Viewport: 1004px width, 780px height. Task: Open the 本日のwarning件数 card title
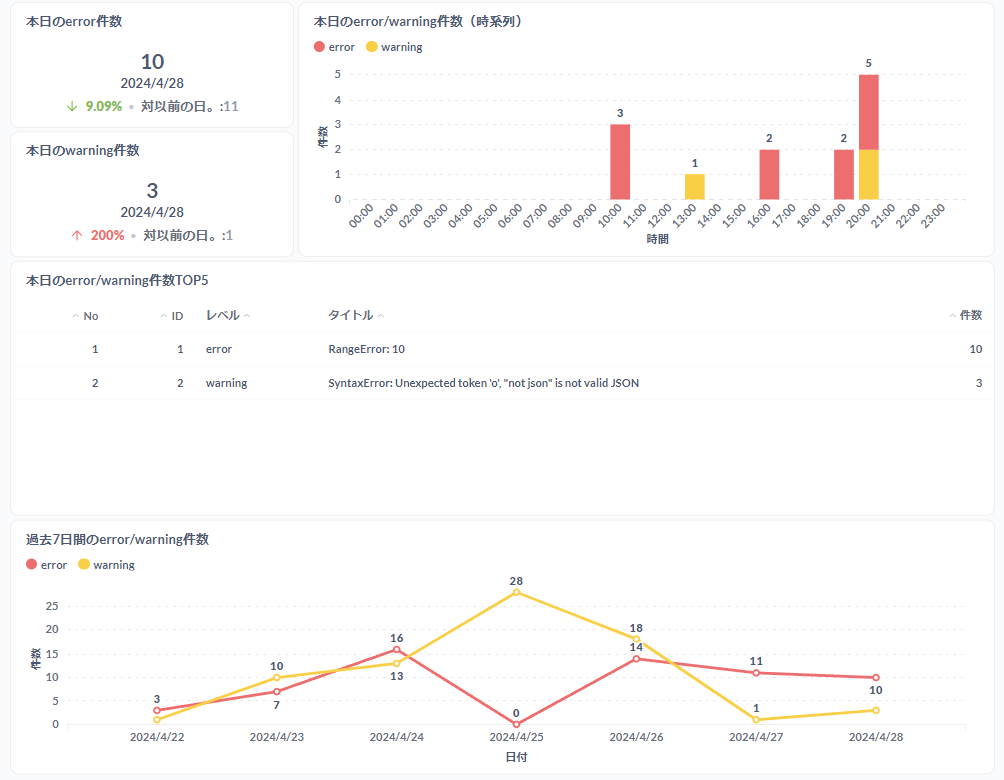tap(82, 151)
